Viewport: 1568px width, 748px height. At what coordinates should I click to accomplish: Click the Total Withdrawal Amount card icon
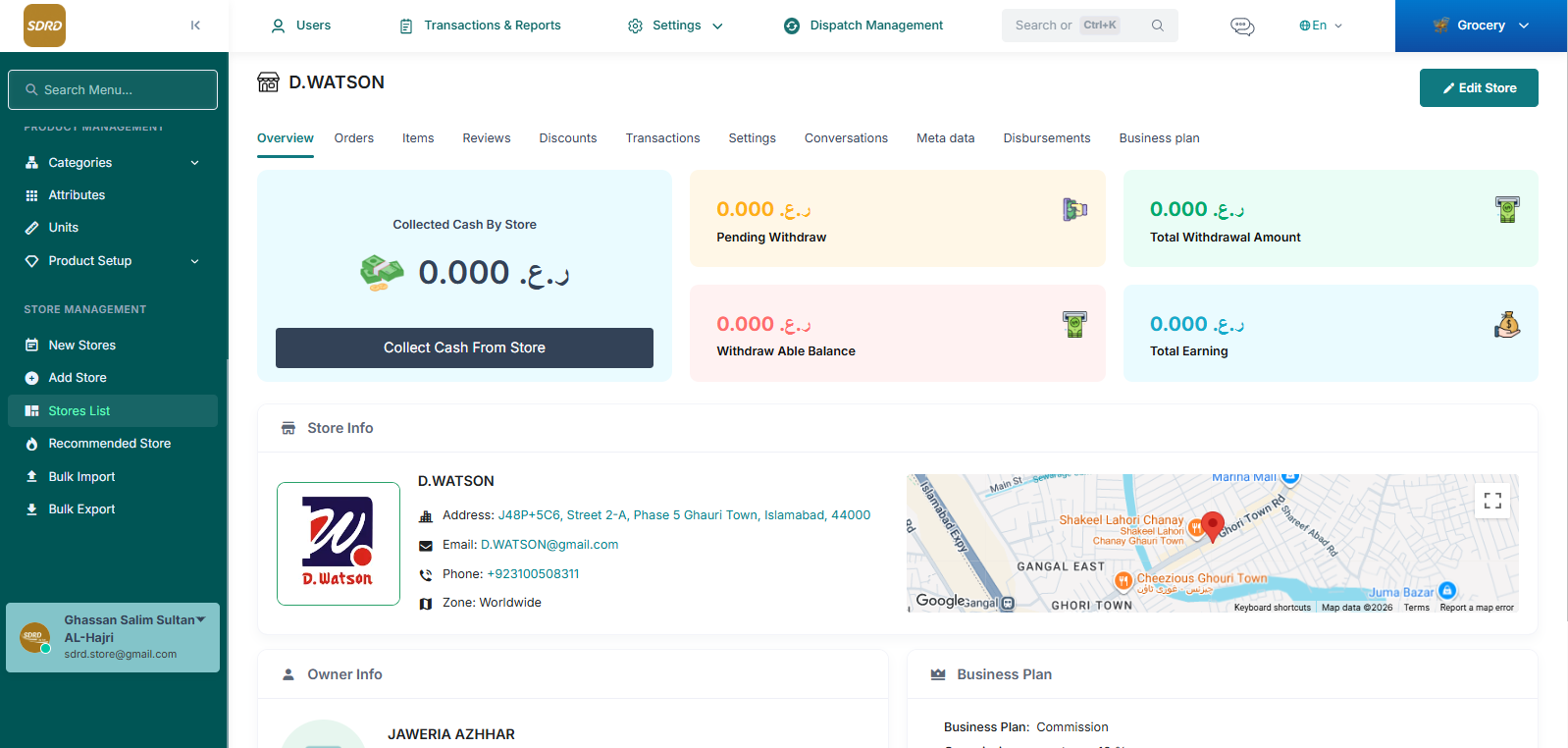tap(1507, 209)
